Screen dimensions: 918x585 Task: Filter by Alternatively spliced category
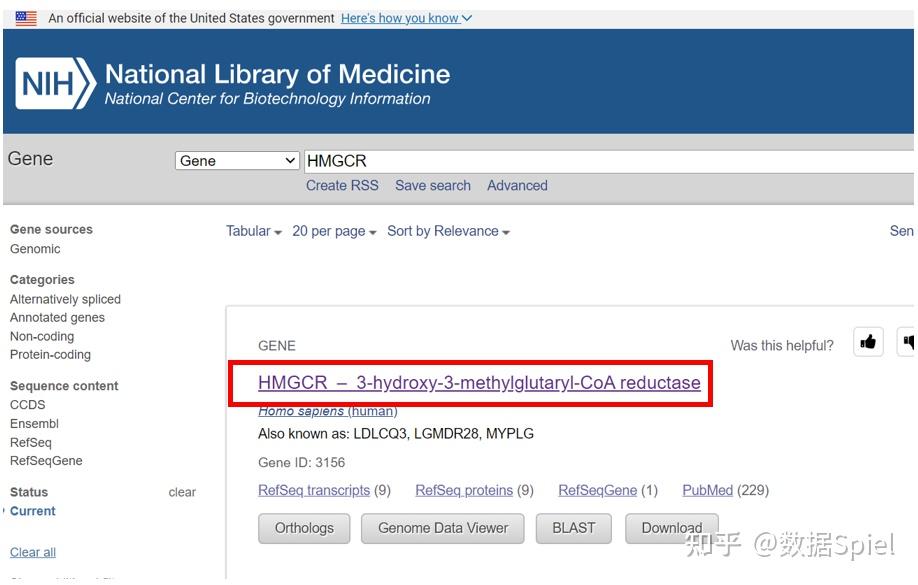tap(65, 299)
